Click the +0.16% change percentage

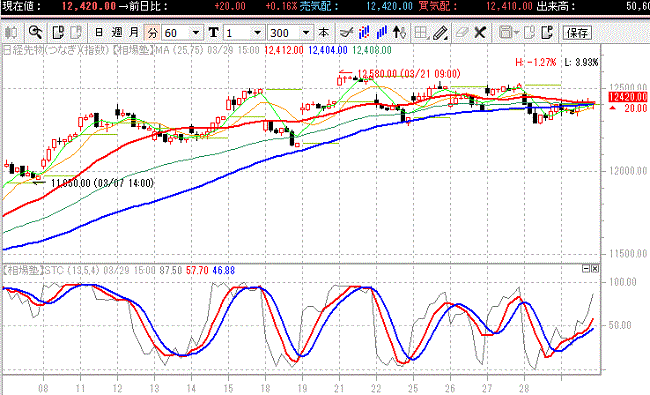[281, 6]
